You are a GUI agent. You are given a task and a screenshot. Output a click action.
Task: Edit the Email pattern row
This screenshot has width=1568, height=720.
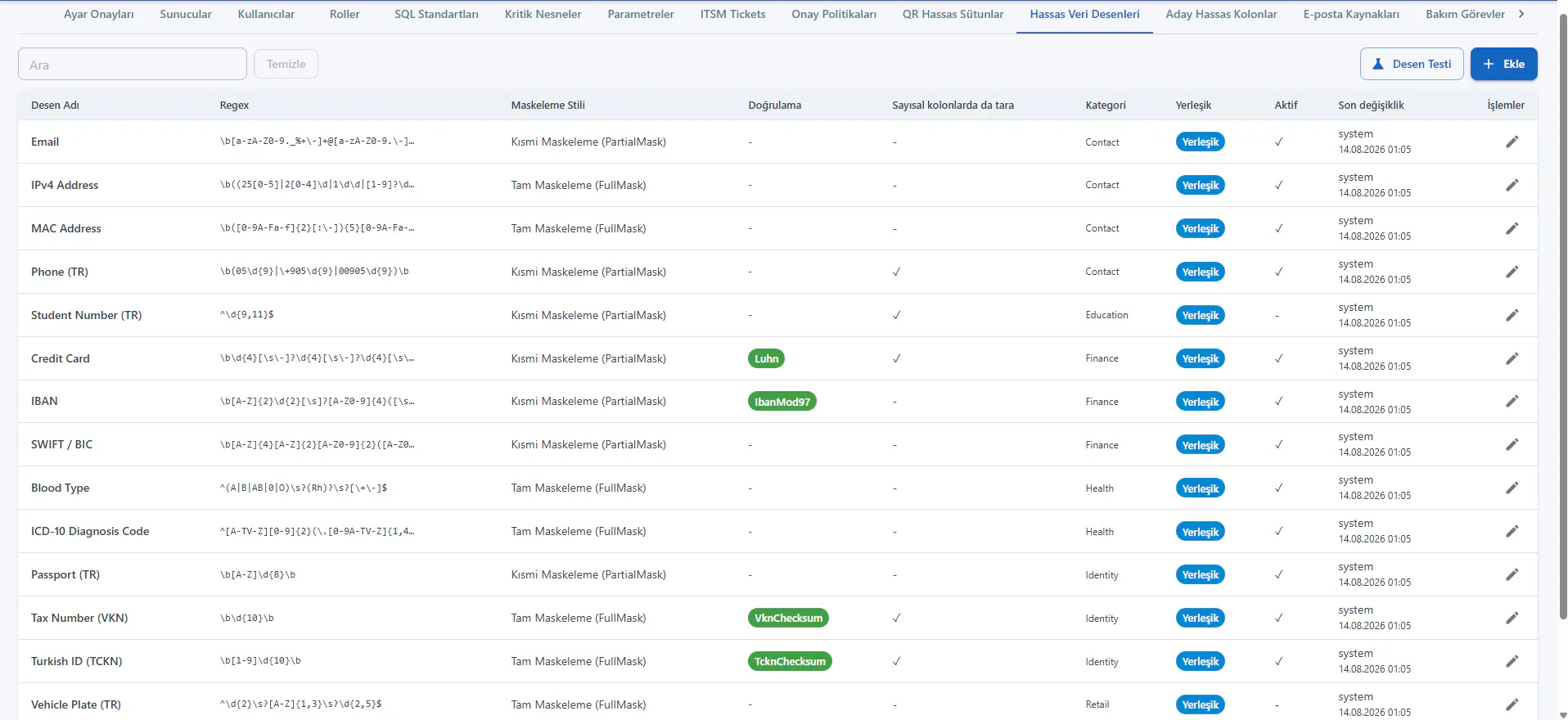(1512, 142)
